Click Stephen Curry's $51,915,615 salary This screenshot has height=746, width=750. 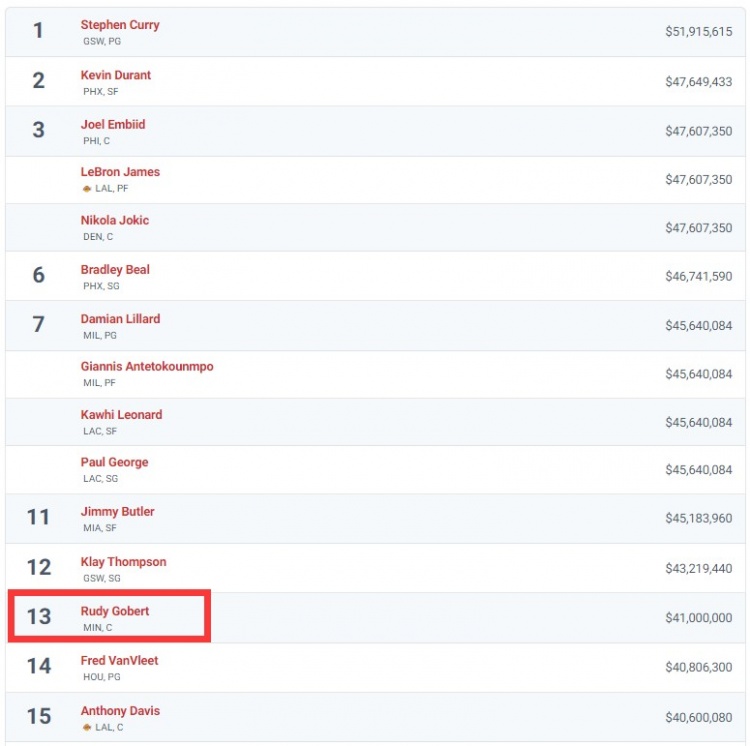(x=699, y=32)
